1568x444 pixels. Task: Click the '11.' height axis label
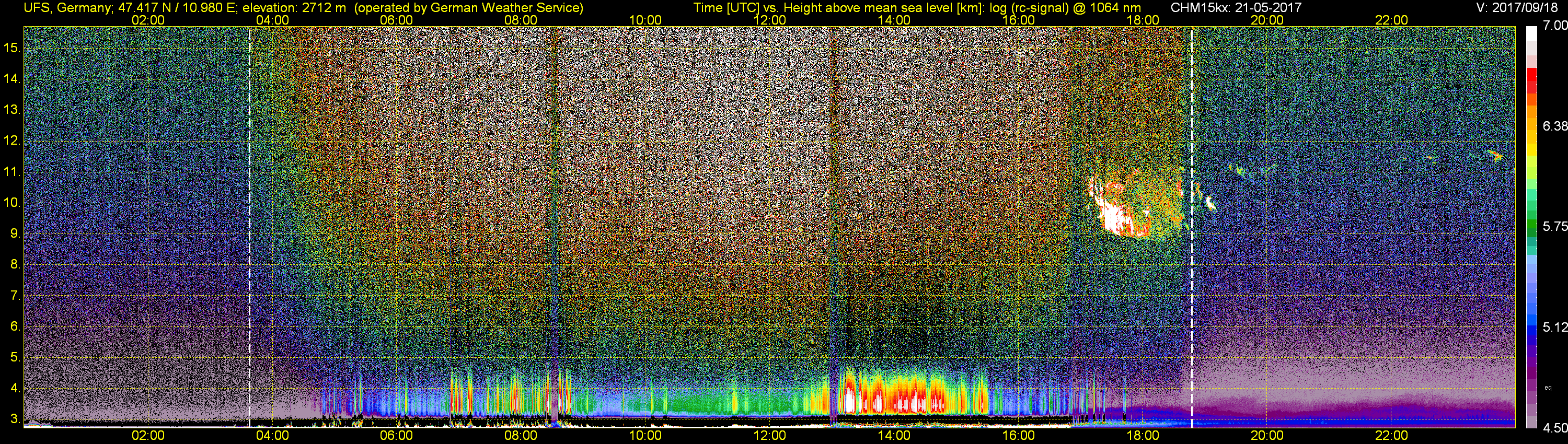click(12, 171)
